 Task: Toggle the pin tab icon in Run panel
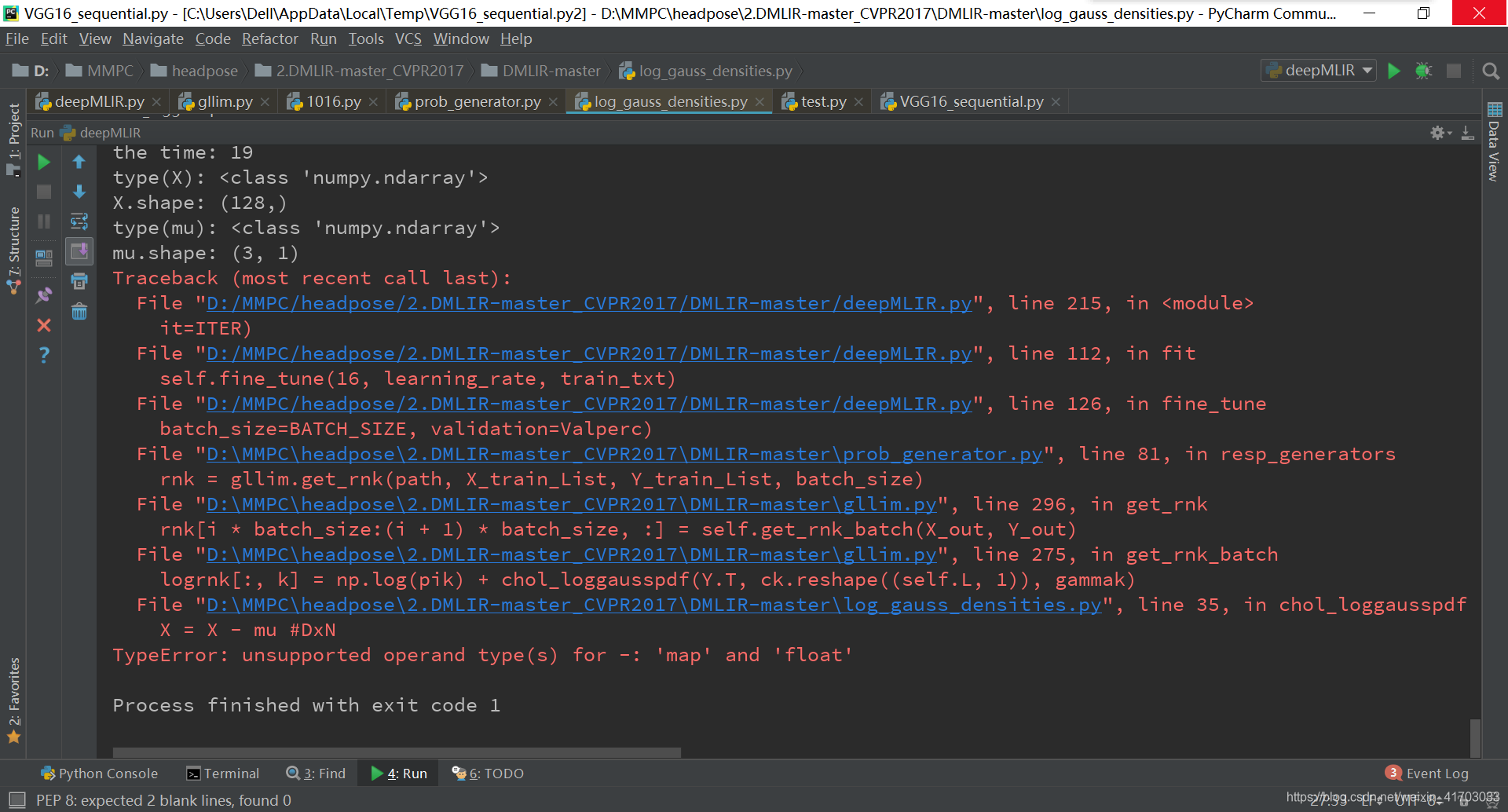tap(44, 295)
